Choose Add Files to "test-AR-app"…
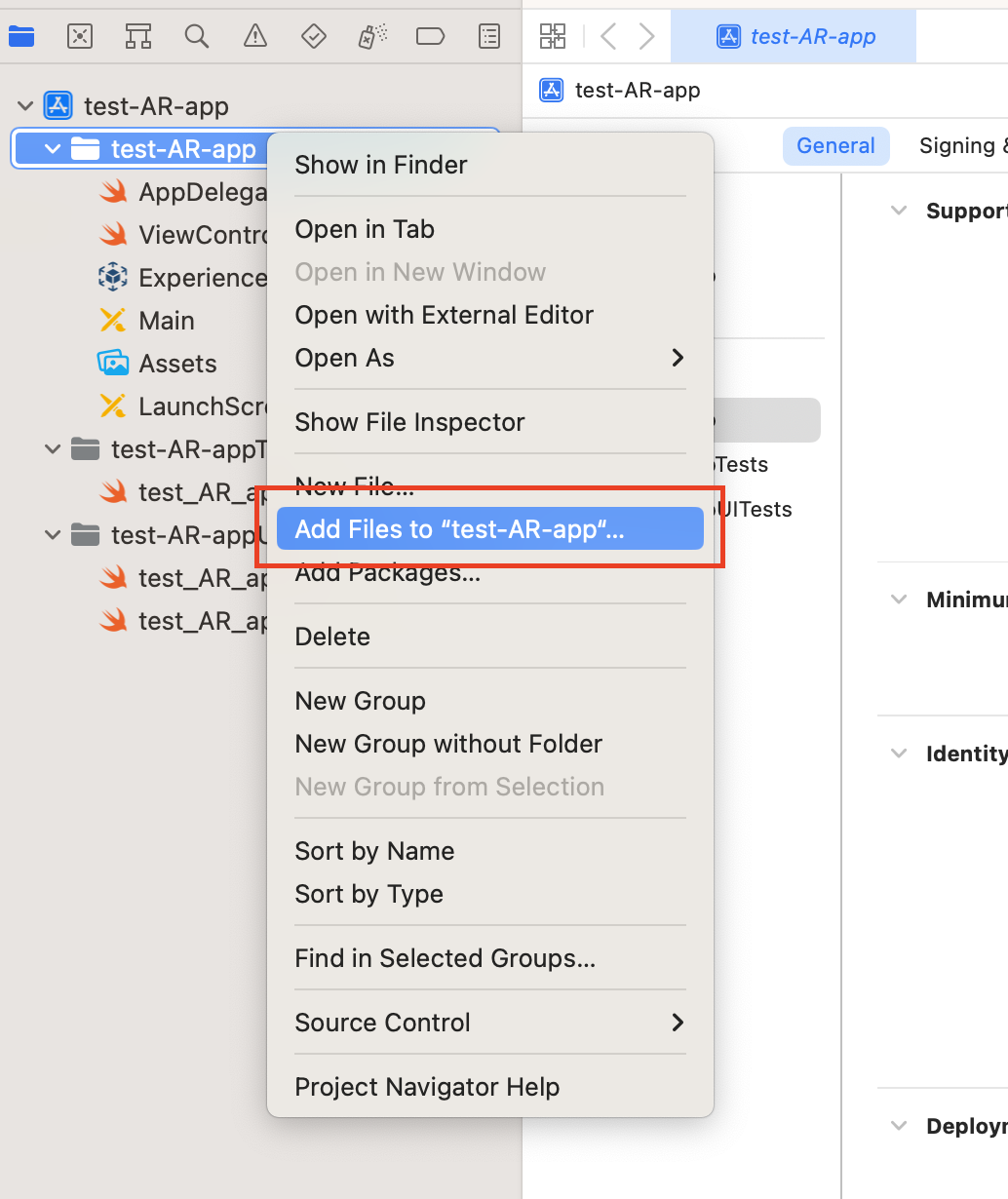 [x=490, y=528]
